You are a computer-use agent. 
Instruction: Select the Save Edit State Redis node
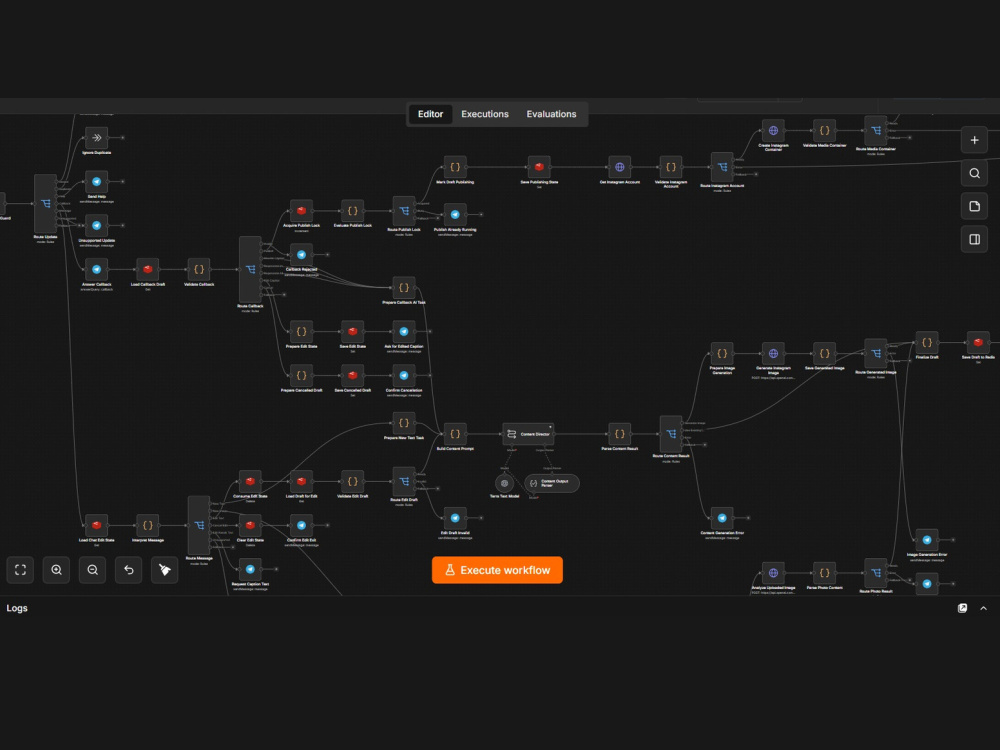353,332
